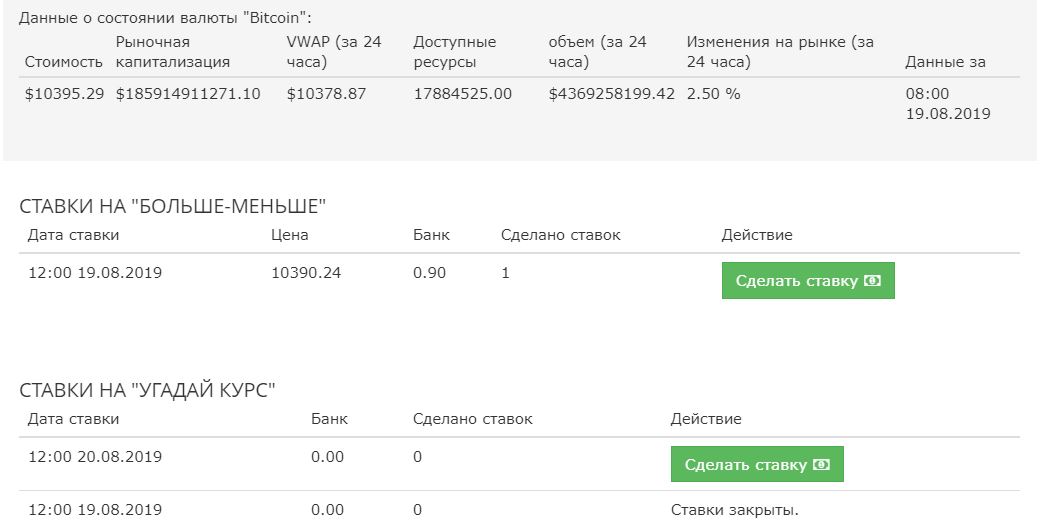This screenshot has height=525, width=1057.
Task: Click the Ставки закрыты status text
Action: pos(734,510)
